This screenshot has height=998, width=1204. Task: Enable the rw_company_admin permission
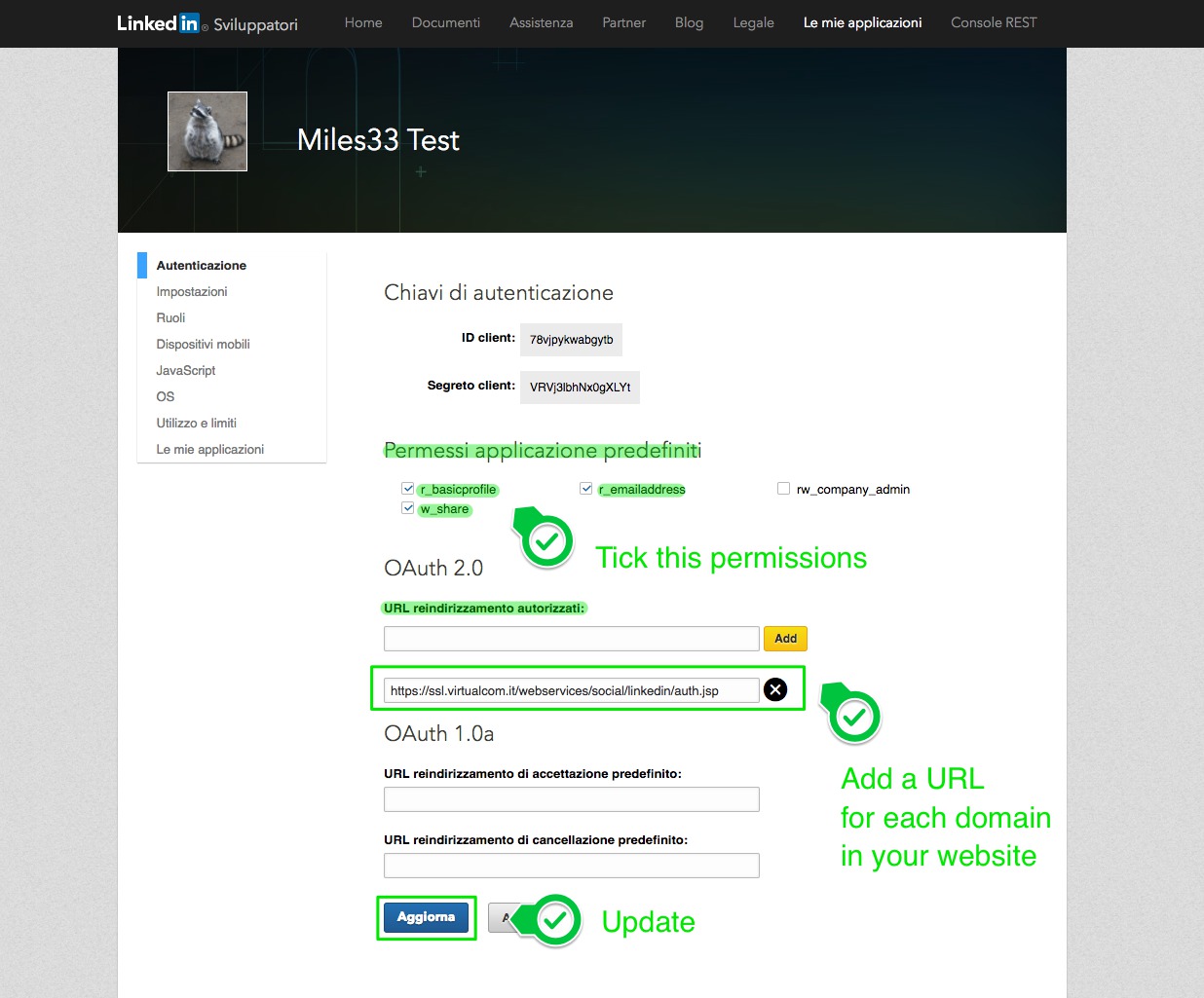coord(783,489)
